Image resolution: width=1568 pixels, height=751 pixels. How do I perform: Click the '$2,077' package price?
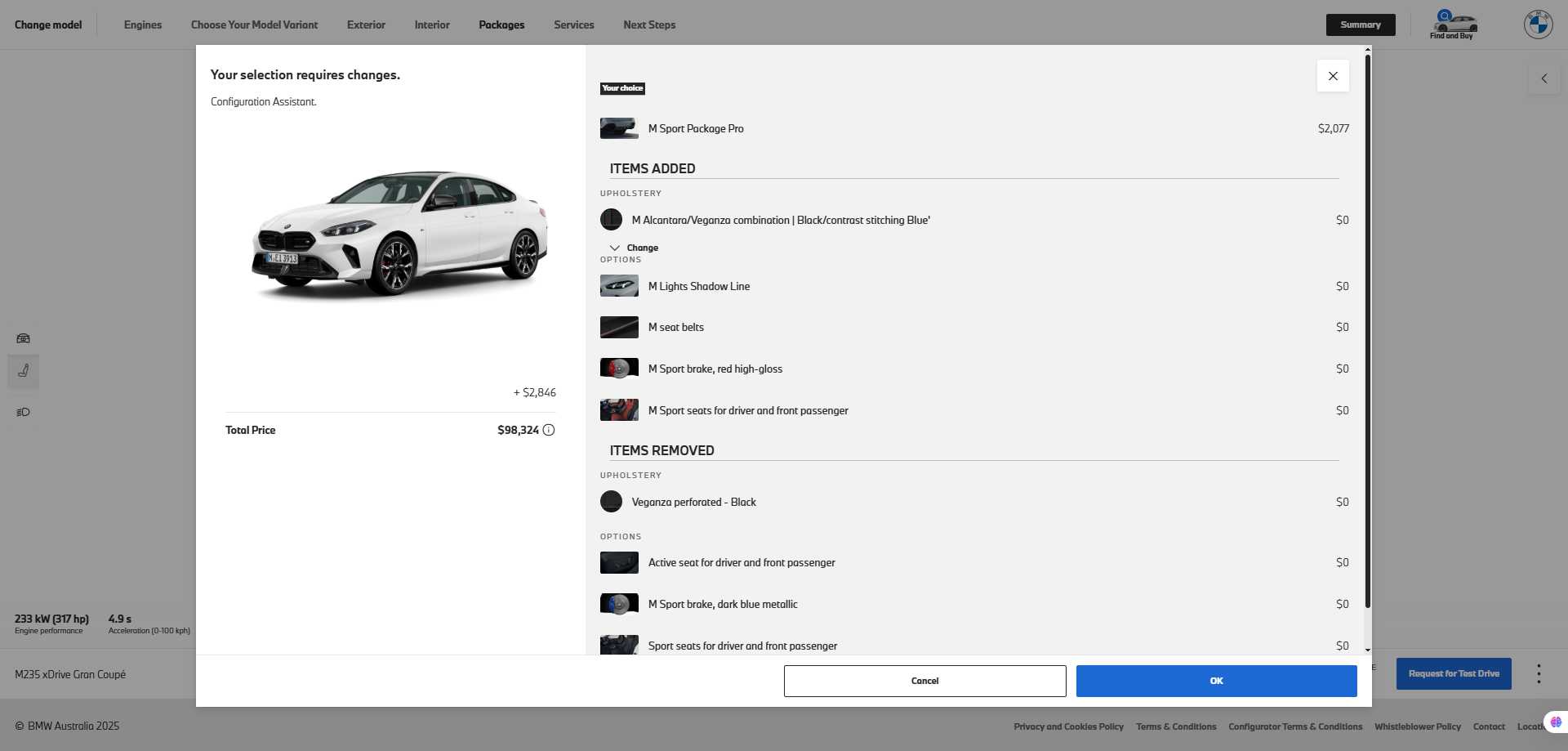tap(1334, 128)
